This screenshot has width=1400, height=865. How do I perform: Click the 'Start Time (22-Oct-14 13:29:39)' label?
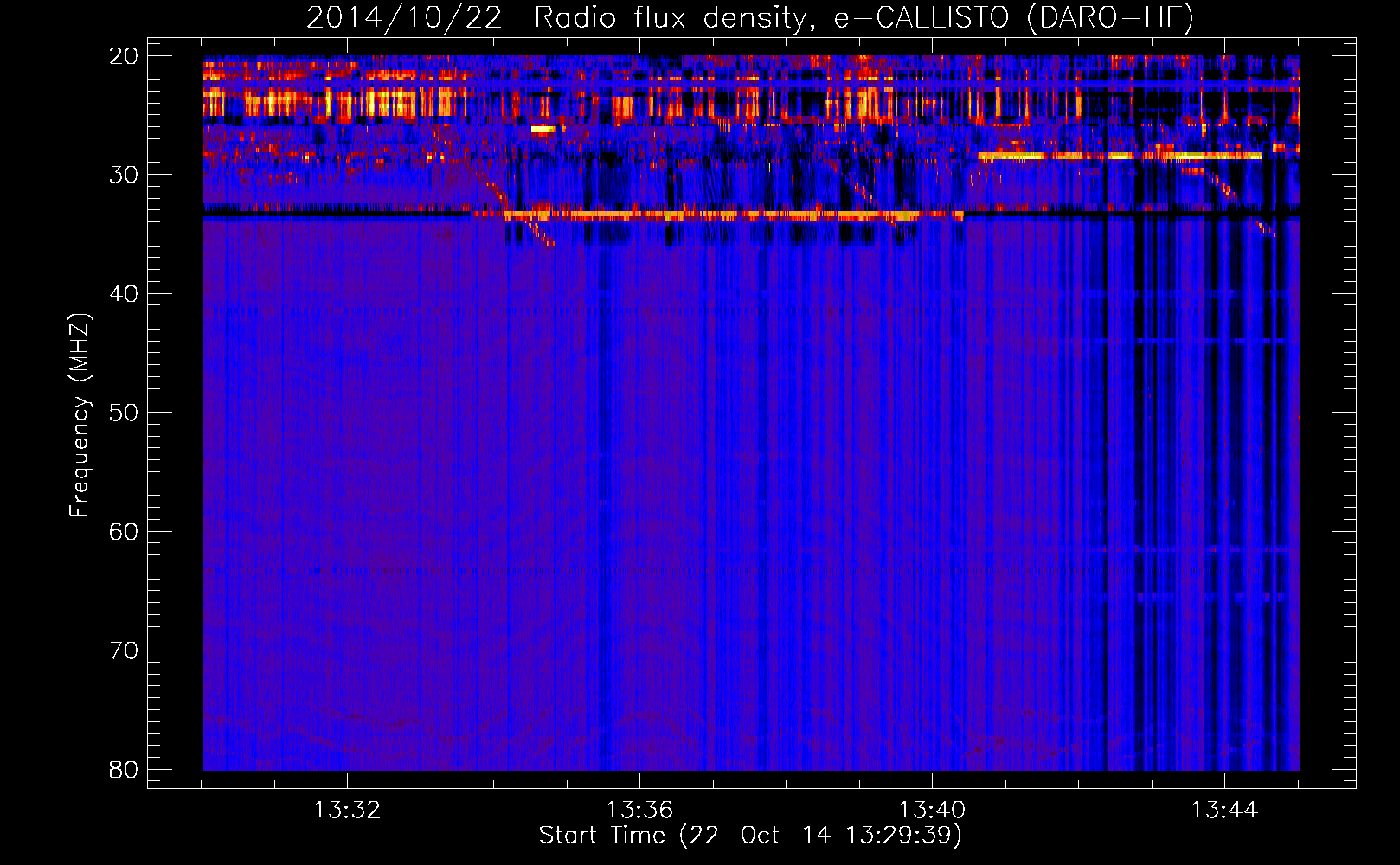[x=750, y=836]
